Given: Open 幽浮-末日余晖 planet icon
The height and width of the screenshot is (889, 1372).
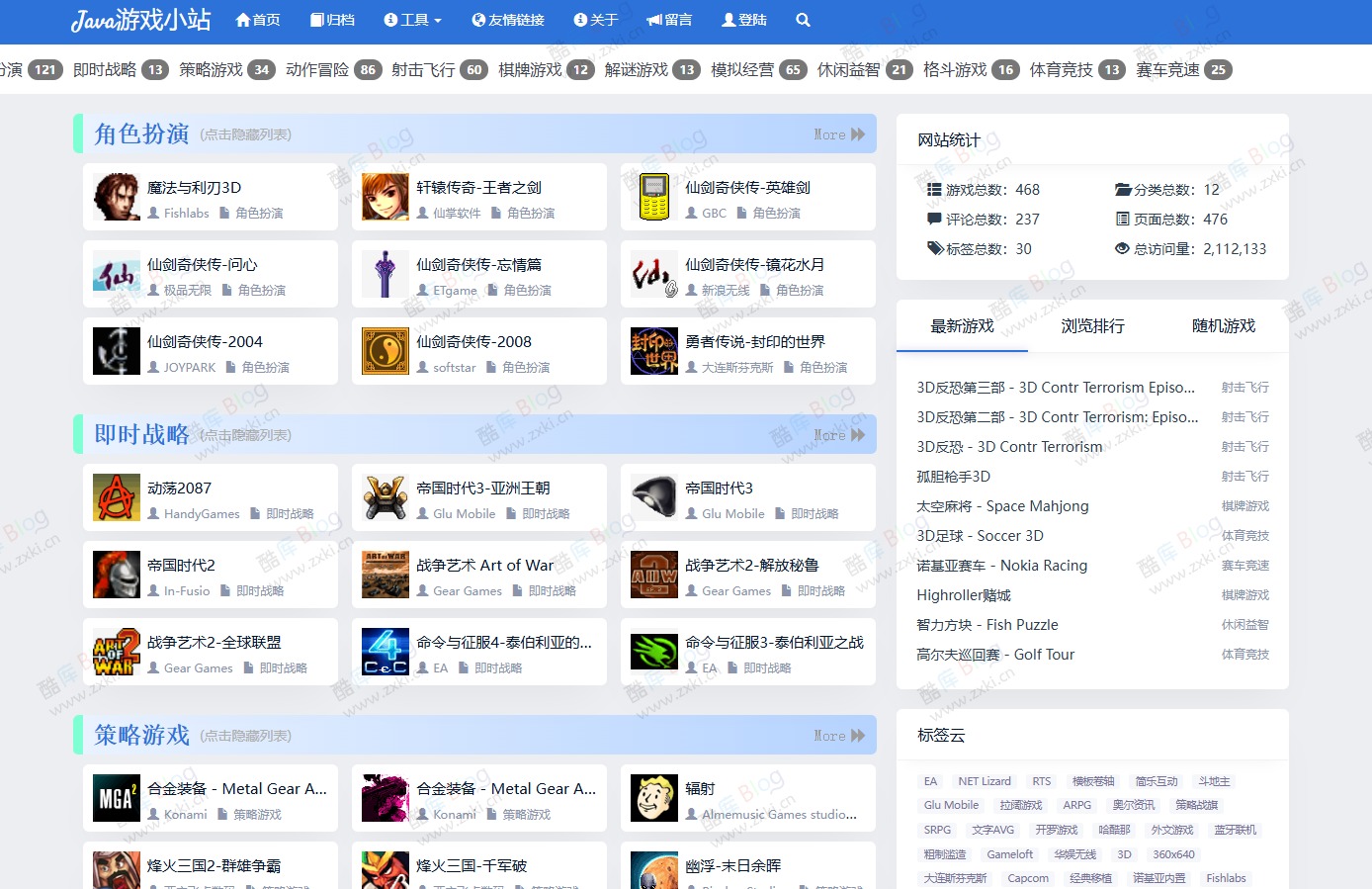Looking at the screenshot, I should (x=654, y=870).
